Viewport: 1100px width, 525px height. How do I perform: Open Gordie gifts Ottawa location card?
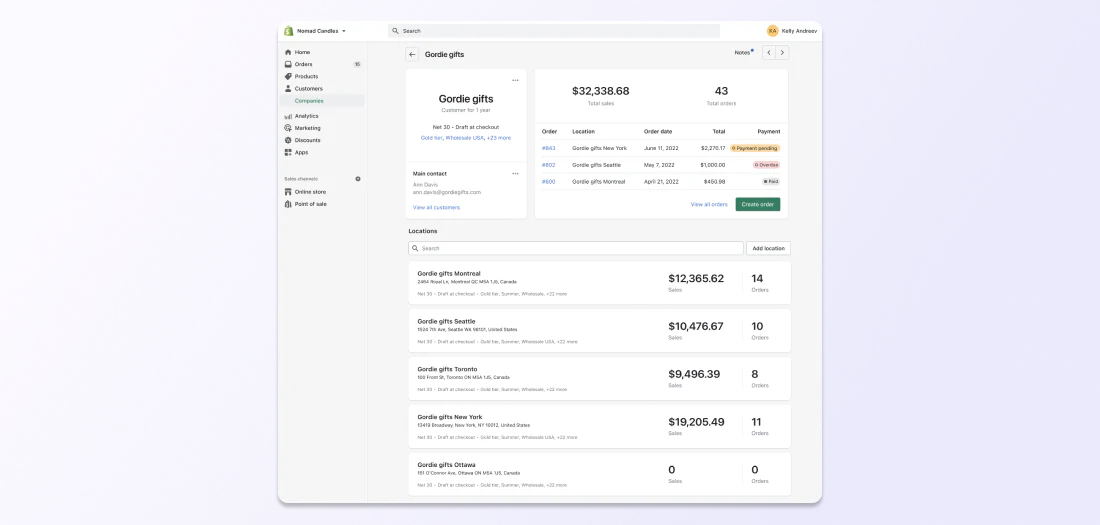(599, 474)
